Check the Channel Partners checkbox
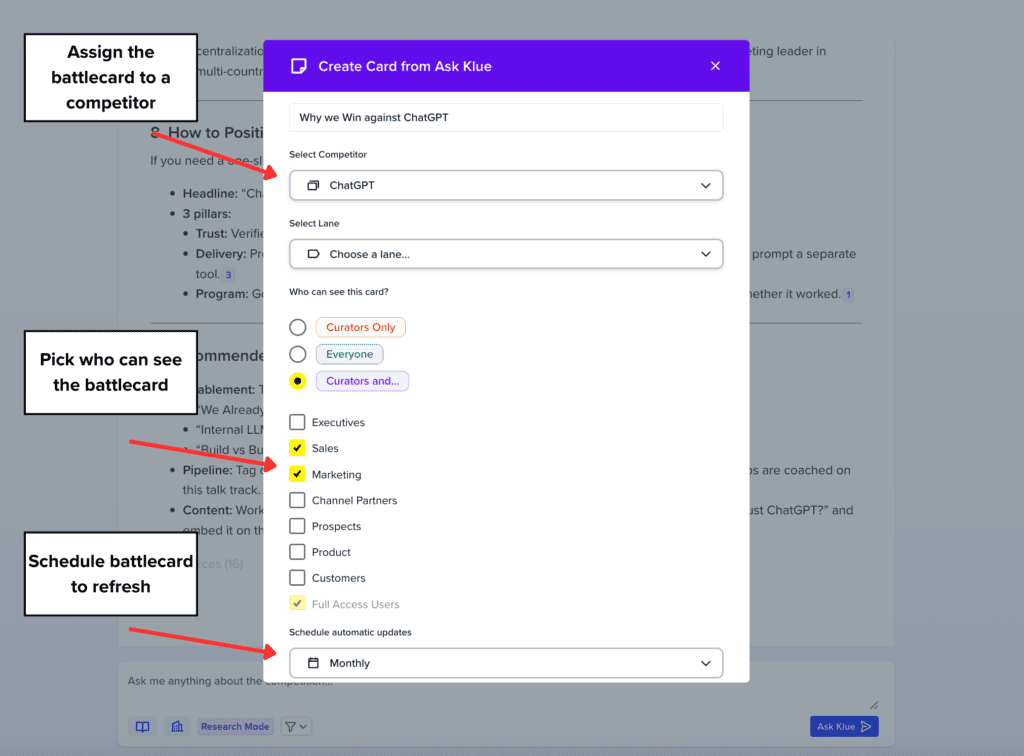The height and width of the screenshot is (756, 1024). tap(297, 500)
